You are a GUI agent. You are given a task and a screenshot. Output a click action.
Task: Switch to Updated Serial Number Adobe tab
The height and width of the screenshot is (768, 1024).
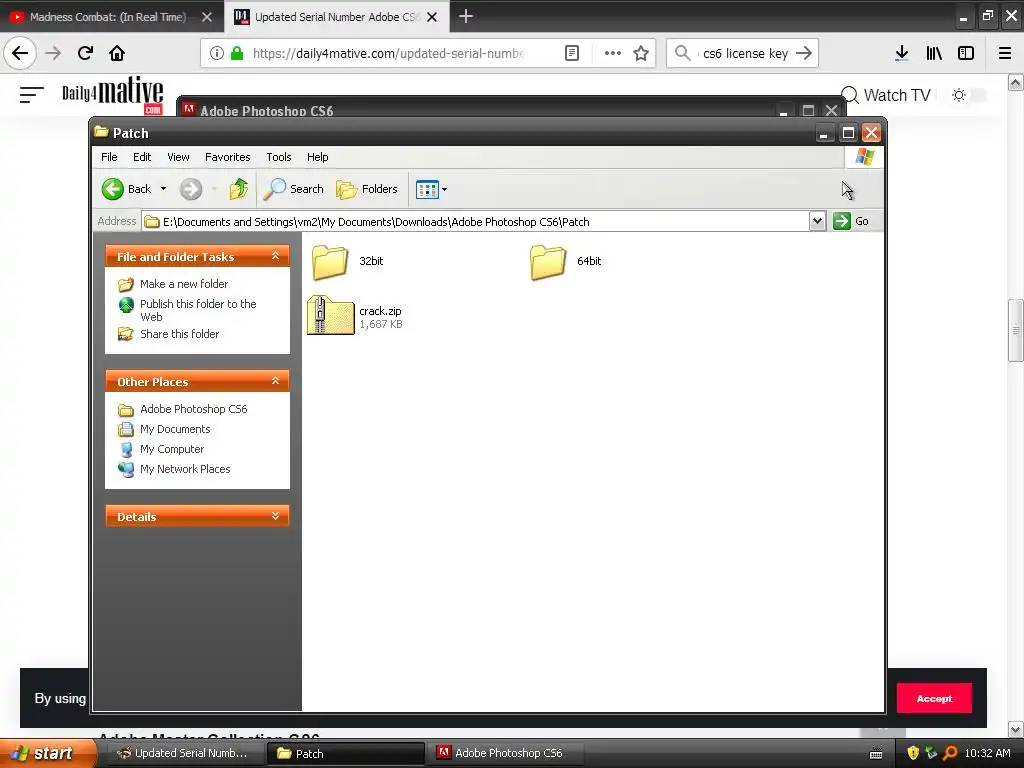pyautogui.click(x=336, y=17)
